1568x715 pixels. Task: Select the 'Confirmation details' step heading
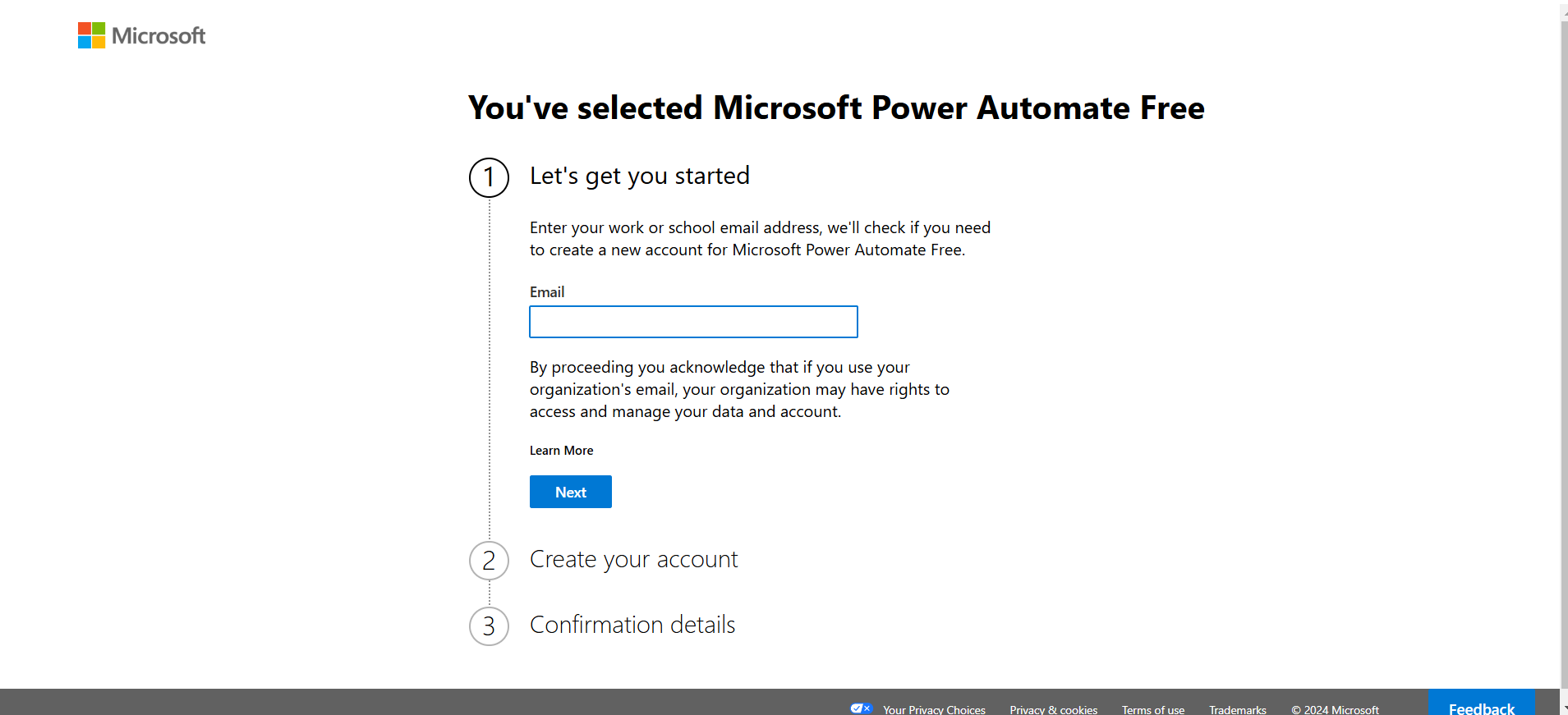coord(632,625)
